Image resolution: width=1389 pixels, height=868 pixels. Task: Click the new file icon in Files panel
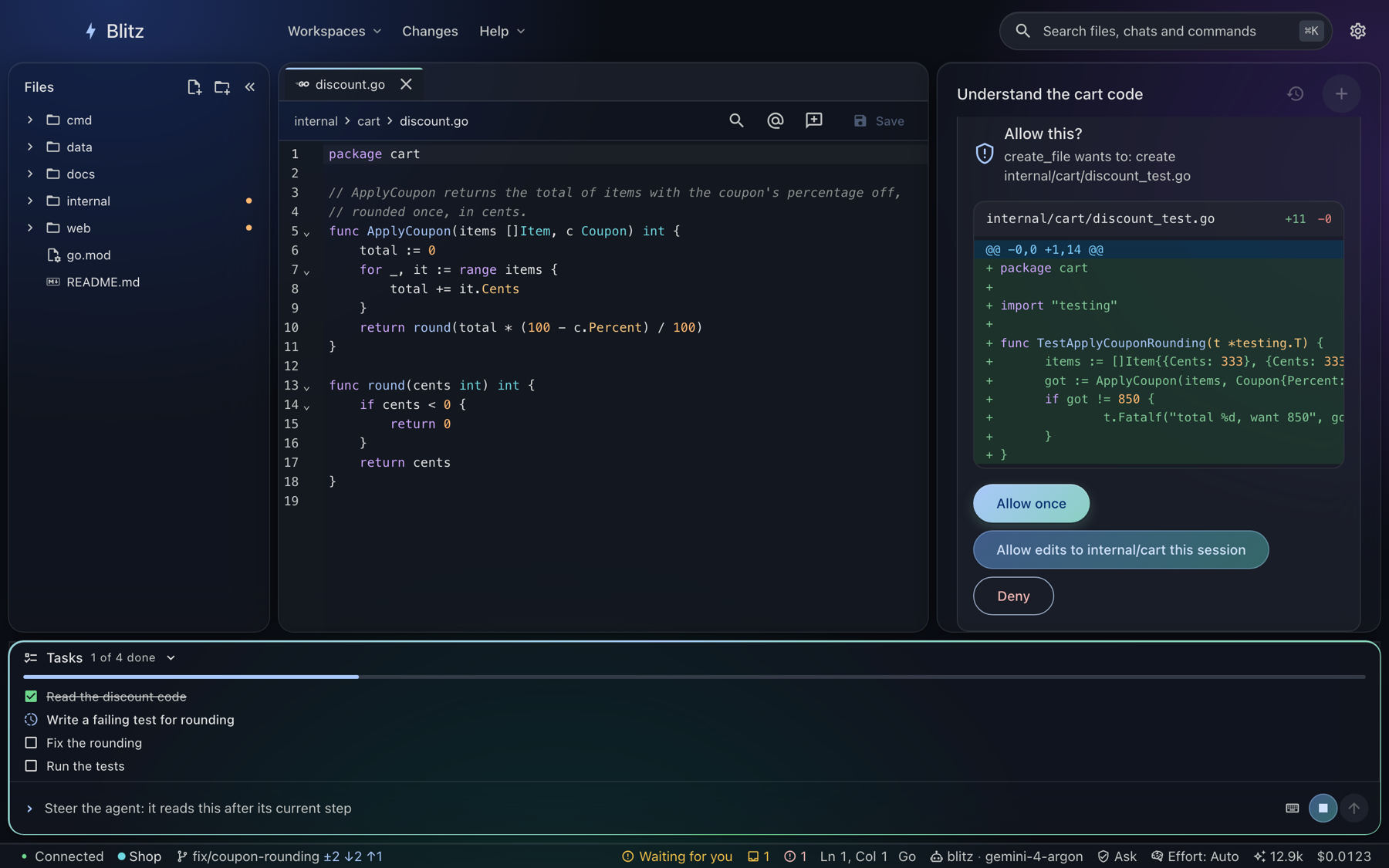194,87
